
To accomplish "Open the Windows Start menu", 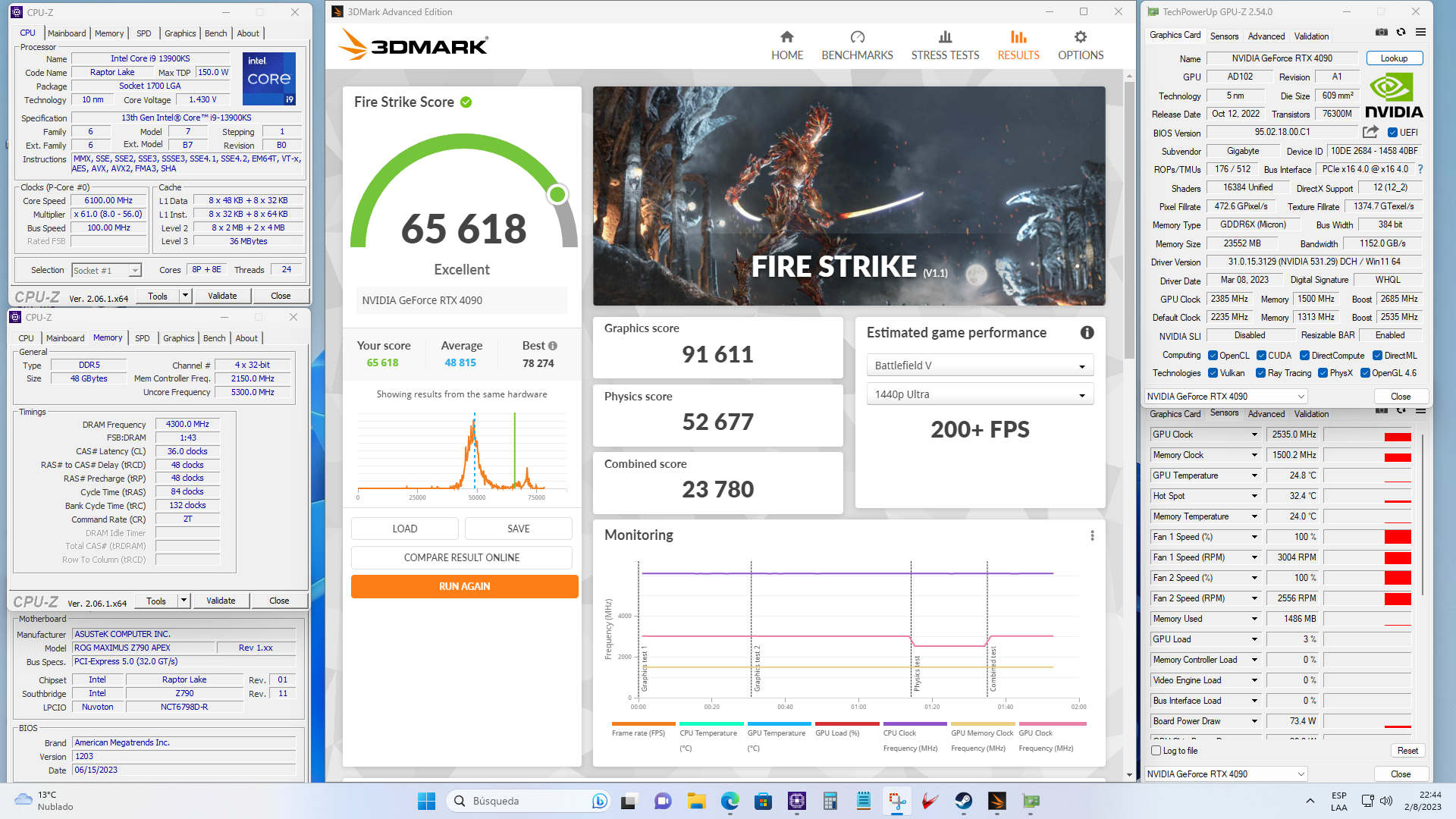I will tap(426, 801).
